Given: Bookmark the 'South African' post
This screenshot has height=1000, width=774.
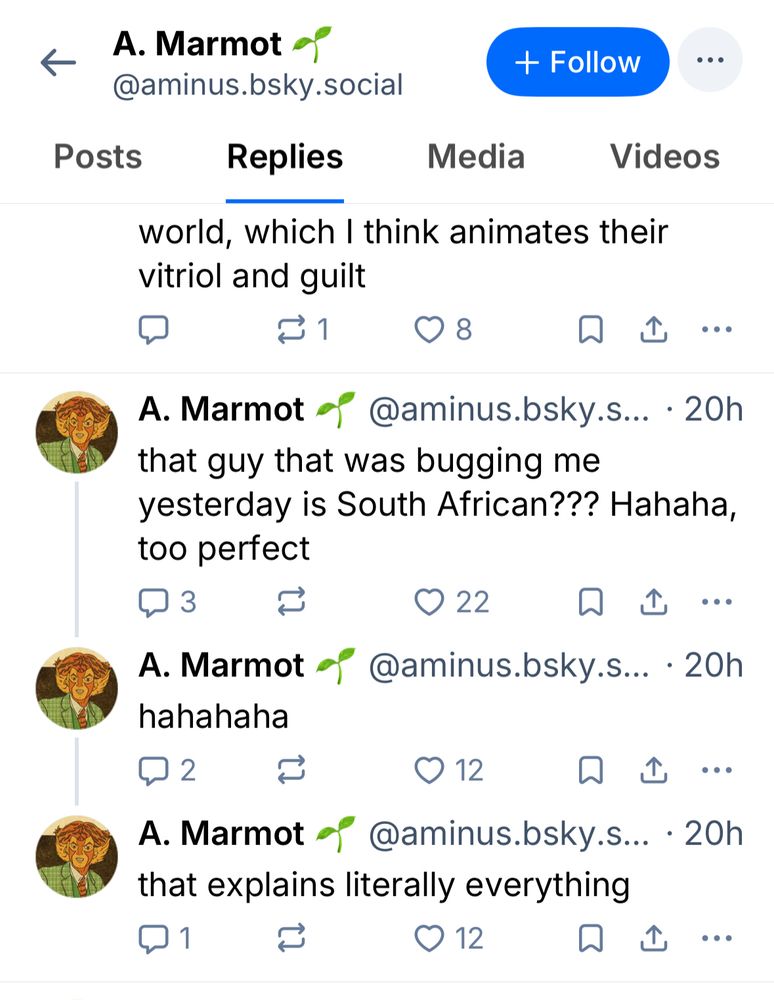Looking at the screenshot, I should click(x=591, y=601).
